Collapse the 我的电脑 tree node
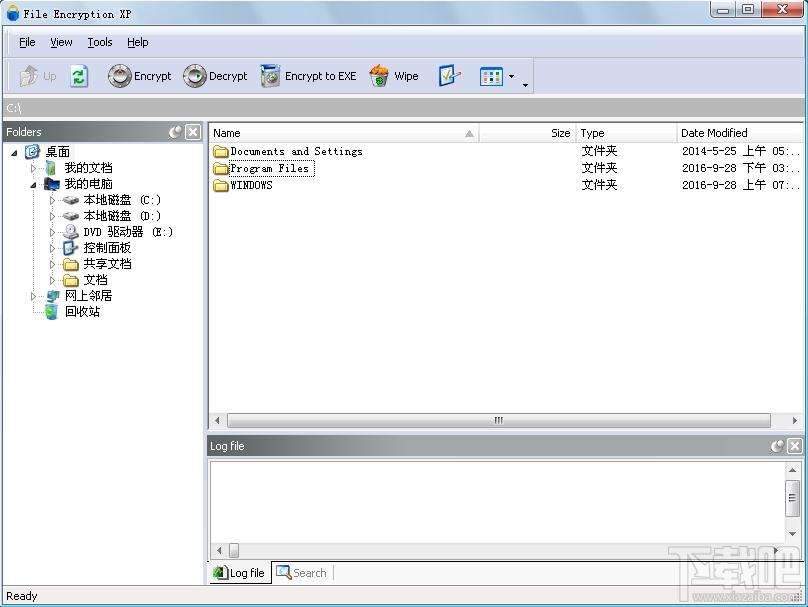The width and height of the screenshot is (808, 607). click(33, 184)
